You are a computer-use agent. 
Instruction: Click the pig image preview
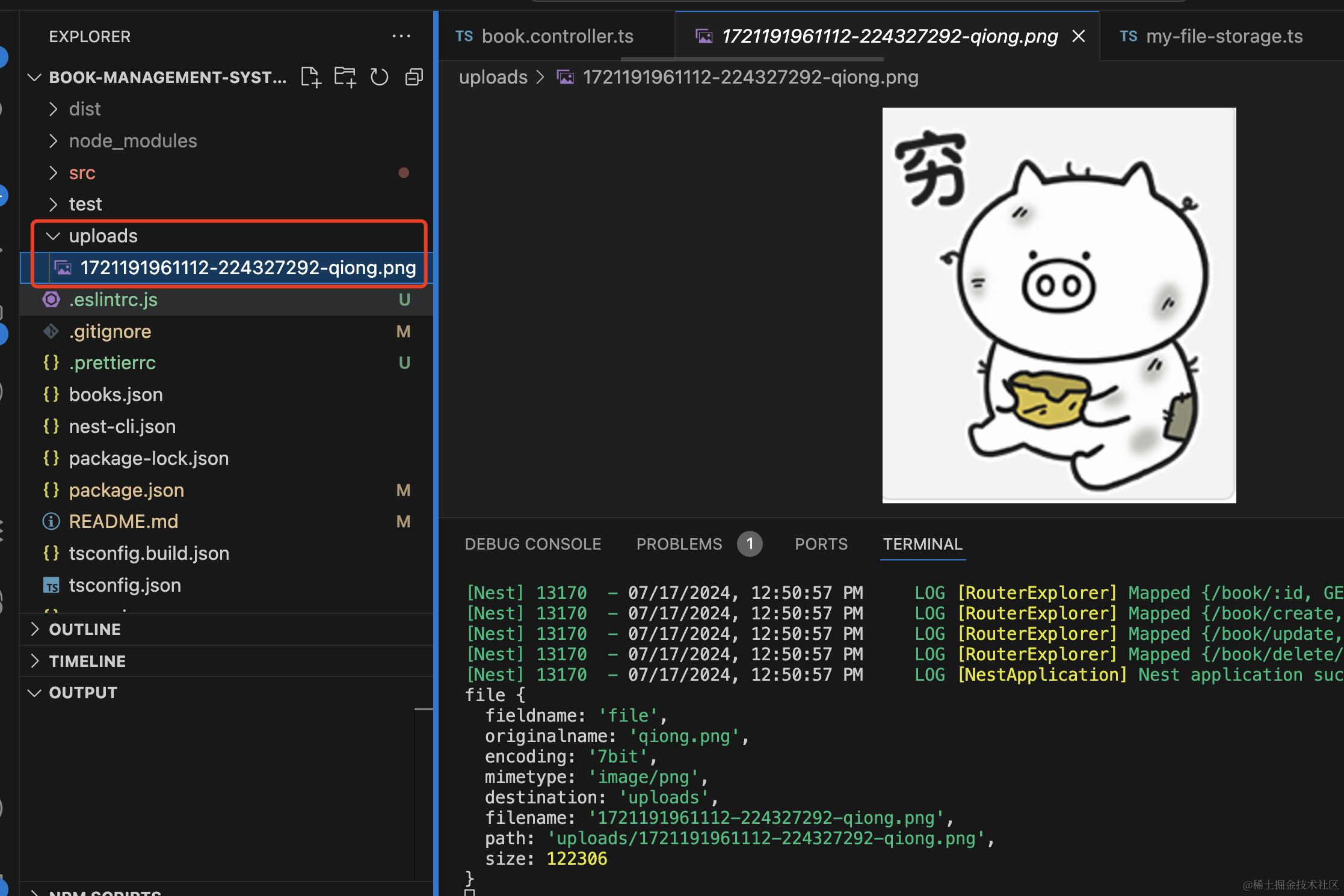coord(1059,305)
